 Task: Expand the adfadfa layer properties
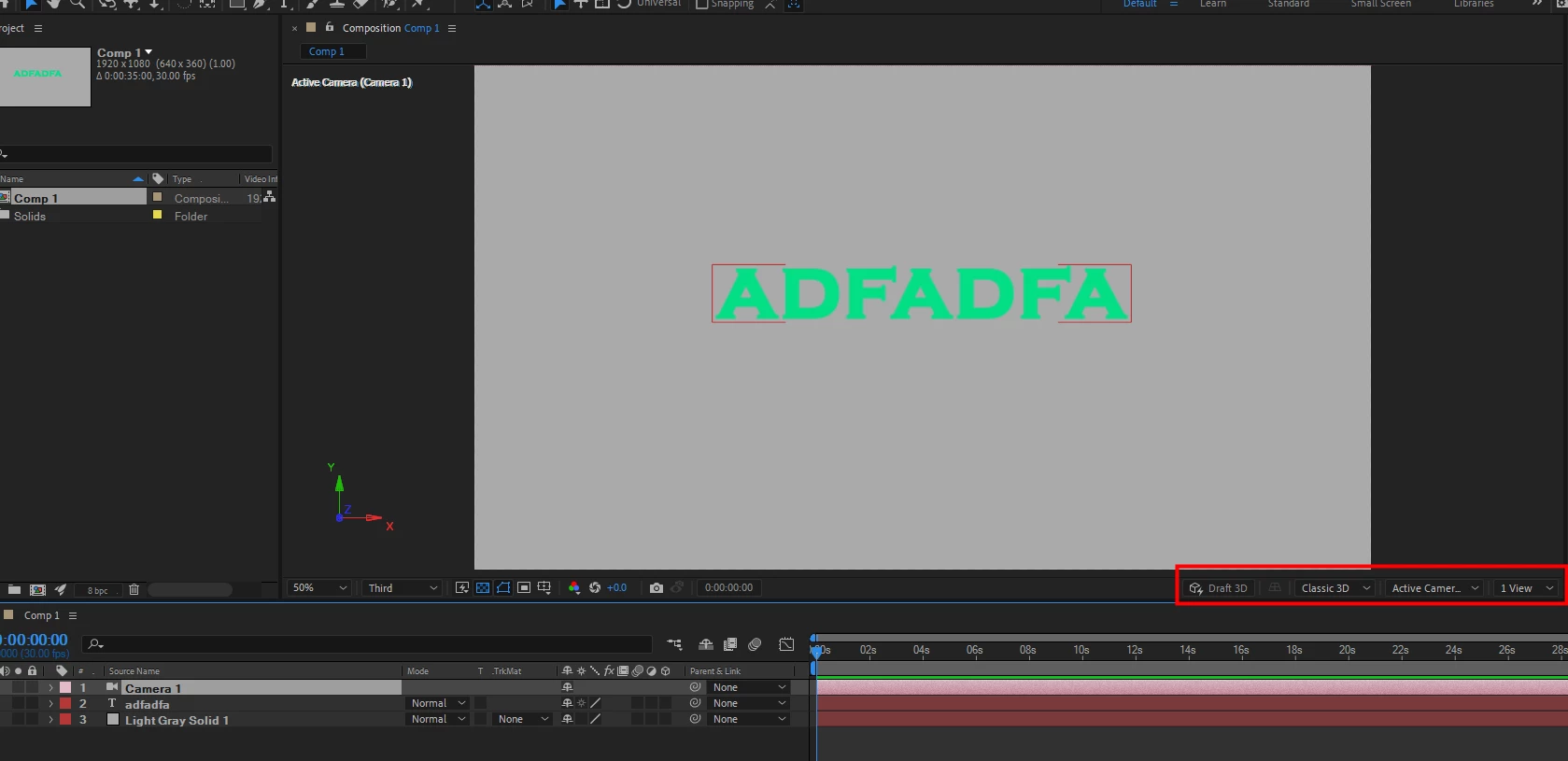click(x=50, y=703)
